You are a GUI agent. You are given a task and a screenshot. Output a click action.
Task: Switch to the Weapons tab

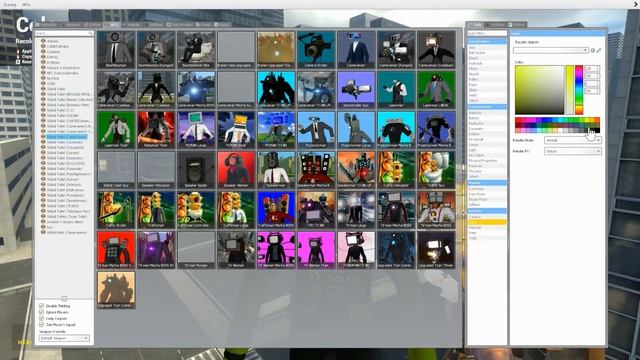[x=72, y=24]
